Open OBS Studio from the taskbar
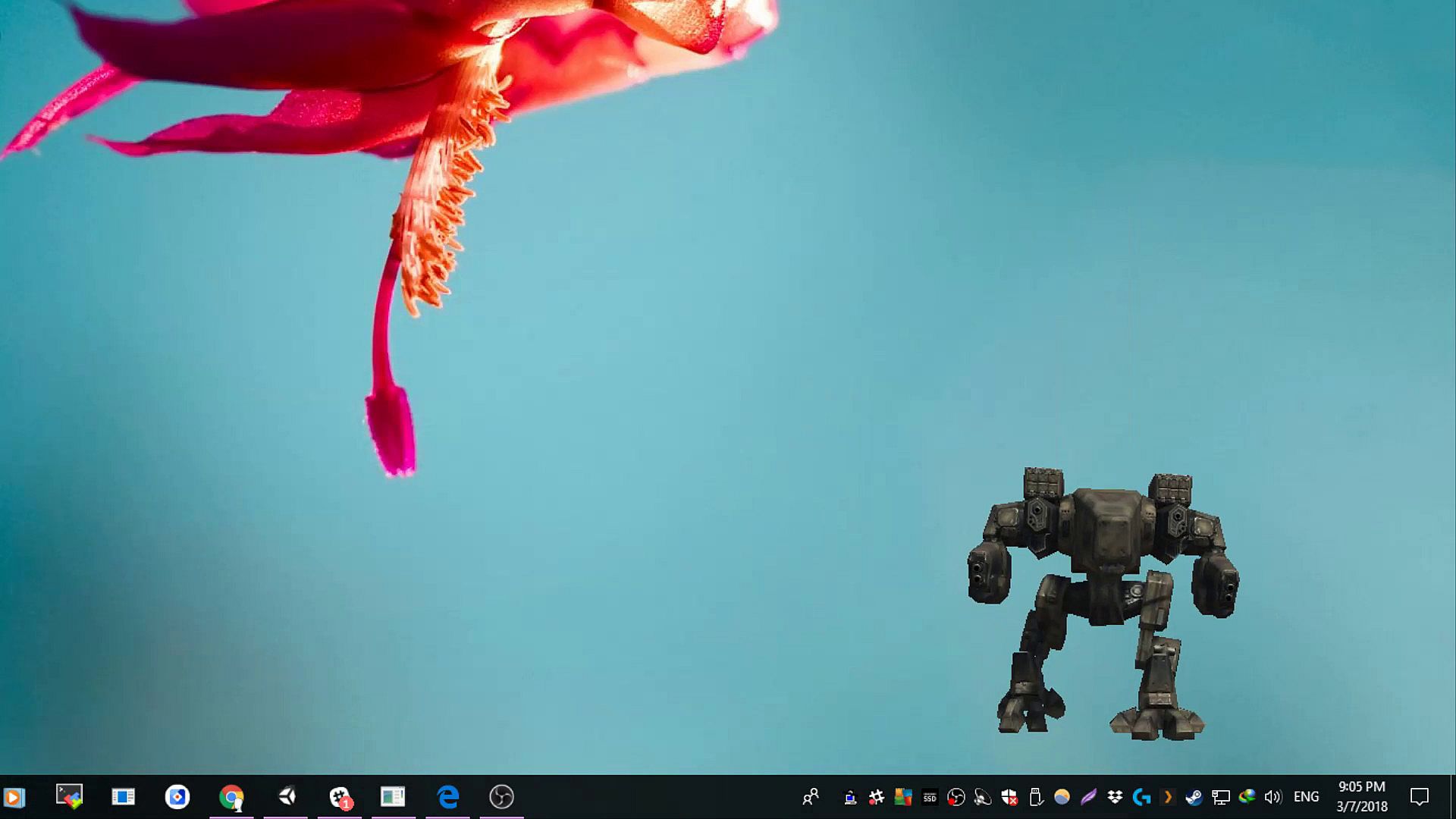Image resolution: width=1456 pixels, height=819 pixels. 501,797
